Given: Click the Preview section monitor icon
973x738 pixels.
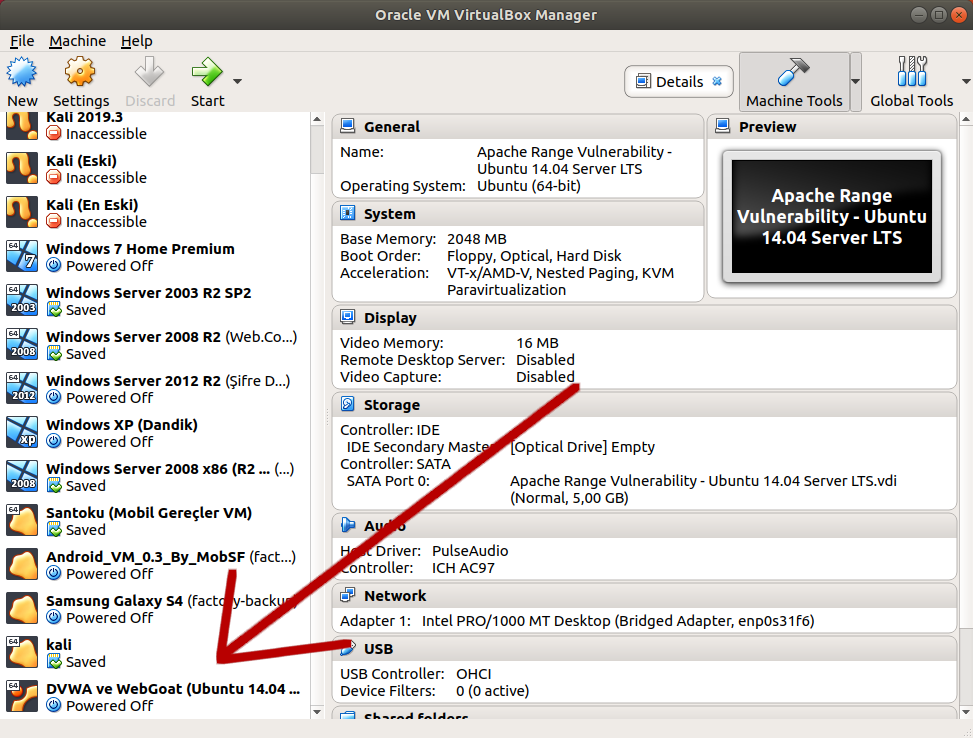Looking at the screenshot, I should coord(722,126).
